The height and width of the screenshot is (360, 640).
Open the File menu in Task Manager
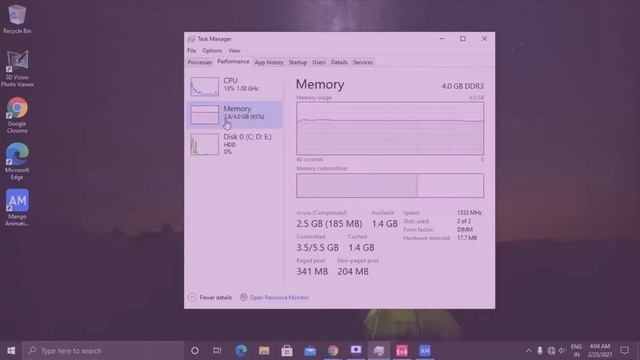click(191, 51)
